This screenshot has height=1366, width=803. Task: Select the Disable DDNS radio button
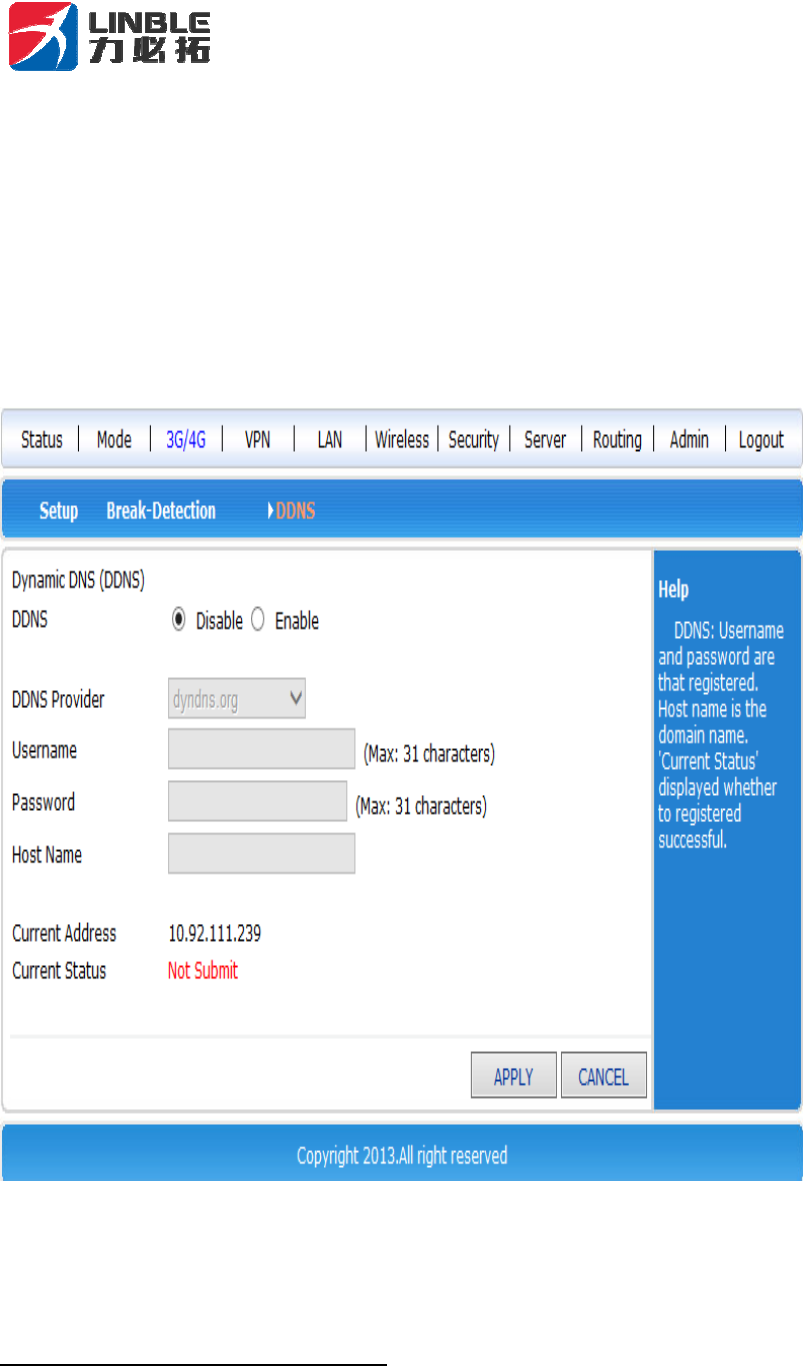(178, 620)
